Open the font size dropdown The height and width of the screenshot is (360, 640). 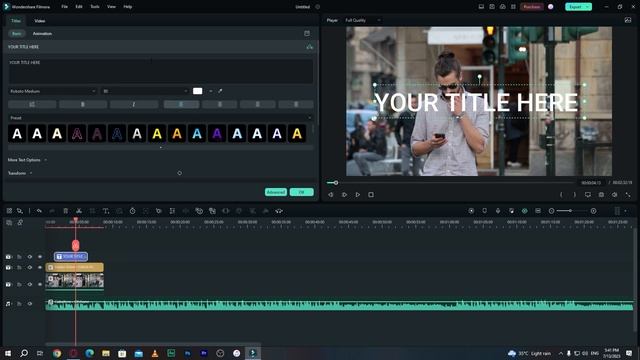pos(145,91)
